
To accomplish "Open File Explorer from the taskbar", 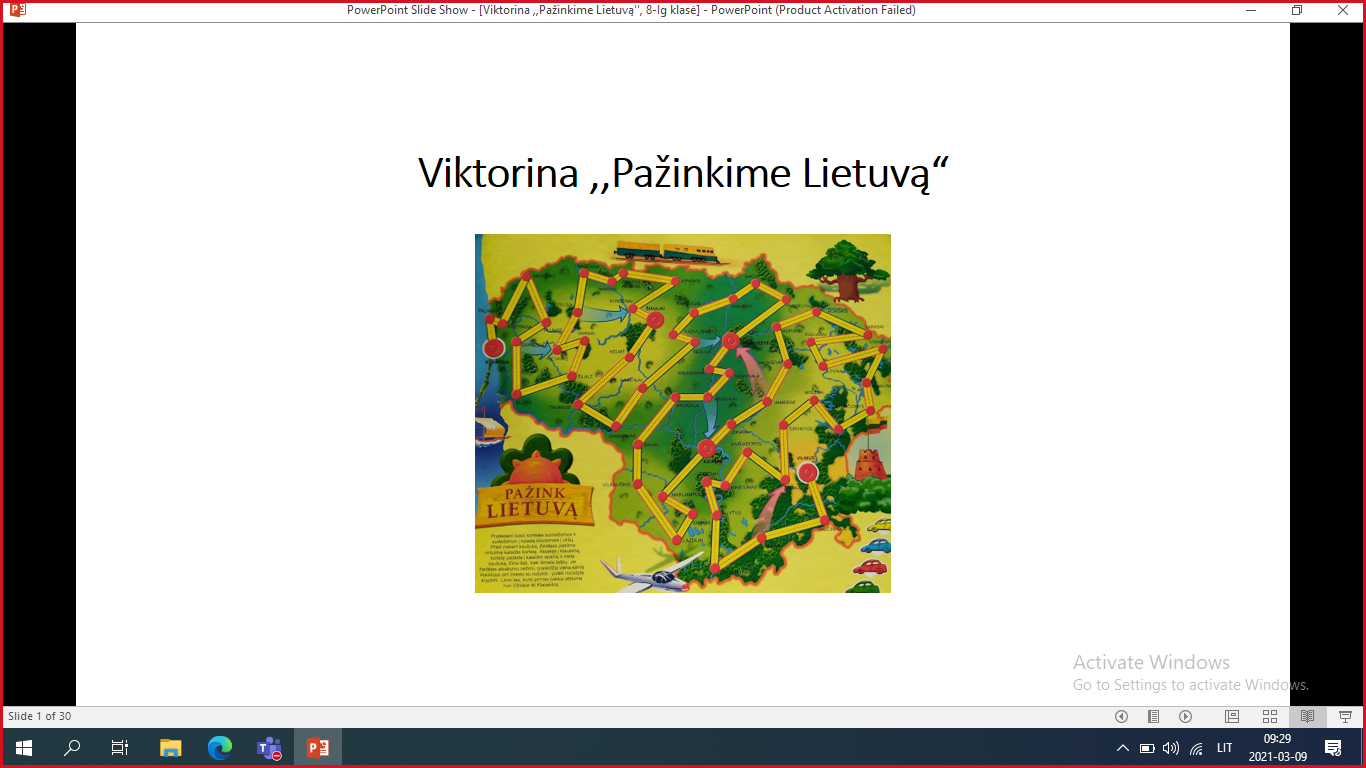I will coord(171,747).
